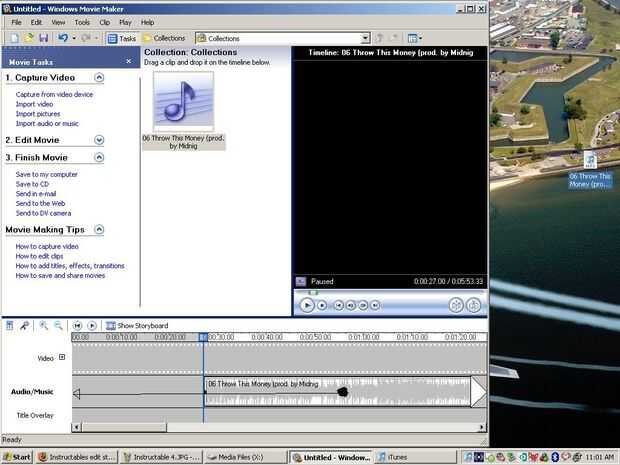
Task: Click the preview monitor Stop button
Action: [322, 305]
